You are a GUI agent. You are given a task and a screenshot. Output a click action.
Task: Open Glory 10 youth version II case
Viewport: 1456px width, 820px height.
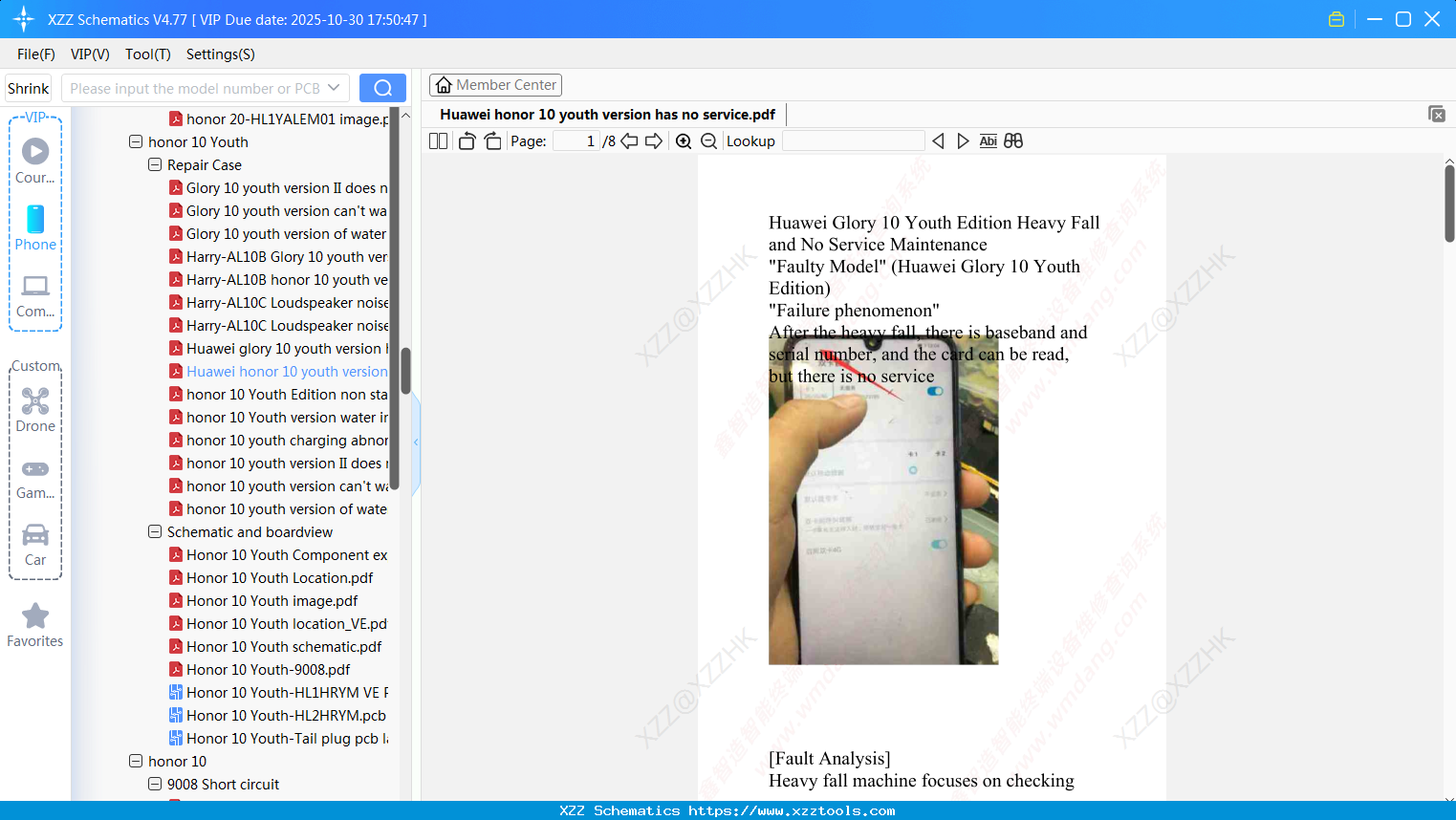[278, 187]
